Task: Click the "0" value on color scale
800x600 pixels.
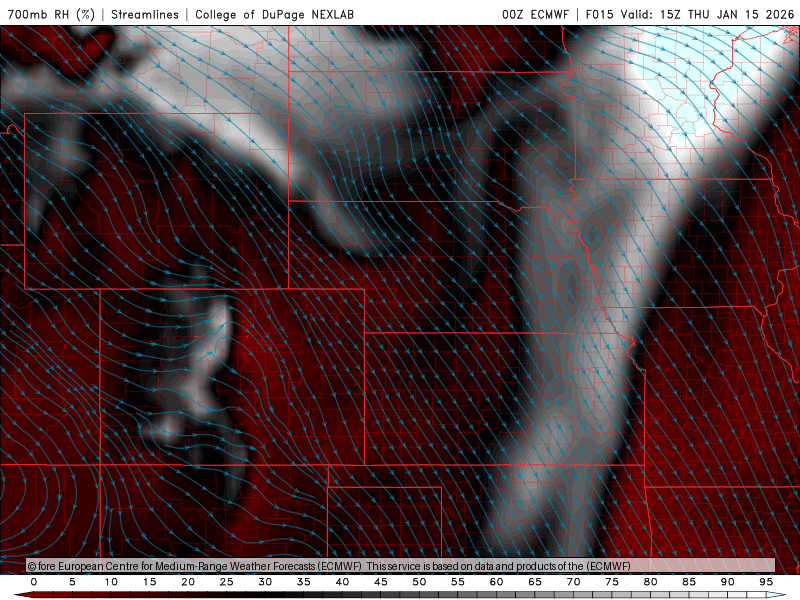Action: (x=34, y=582)
